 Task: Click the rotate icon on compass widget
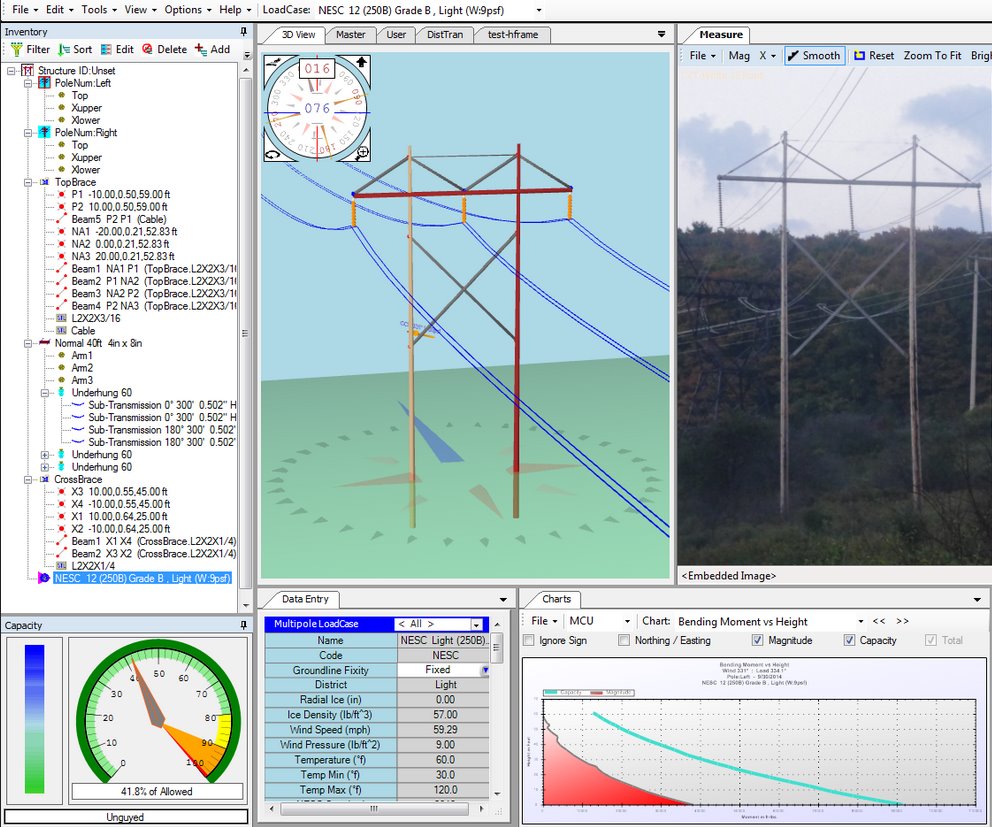pos(272,153)
